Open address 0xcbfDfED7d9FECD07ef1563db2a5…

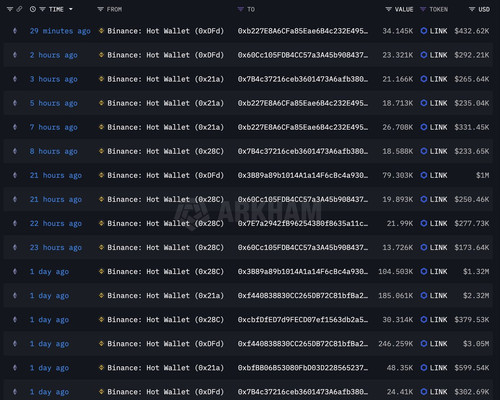[303, 320]
